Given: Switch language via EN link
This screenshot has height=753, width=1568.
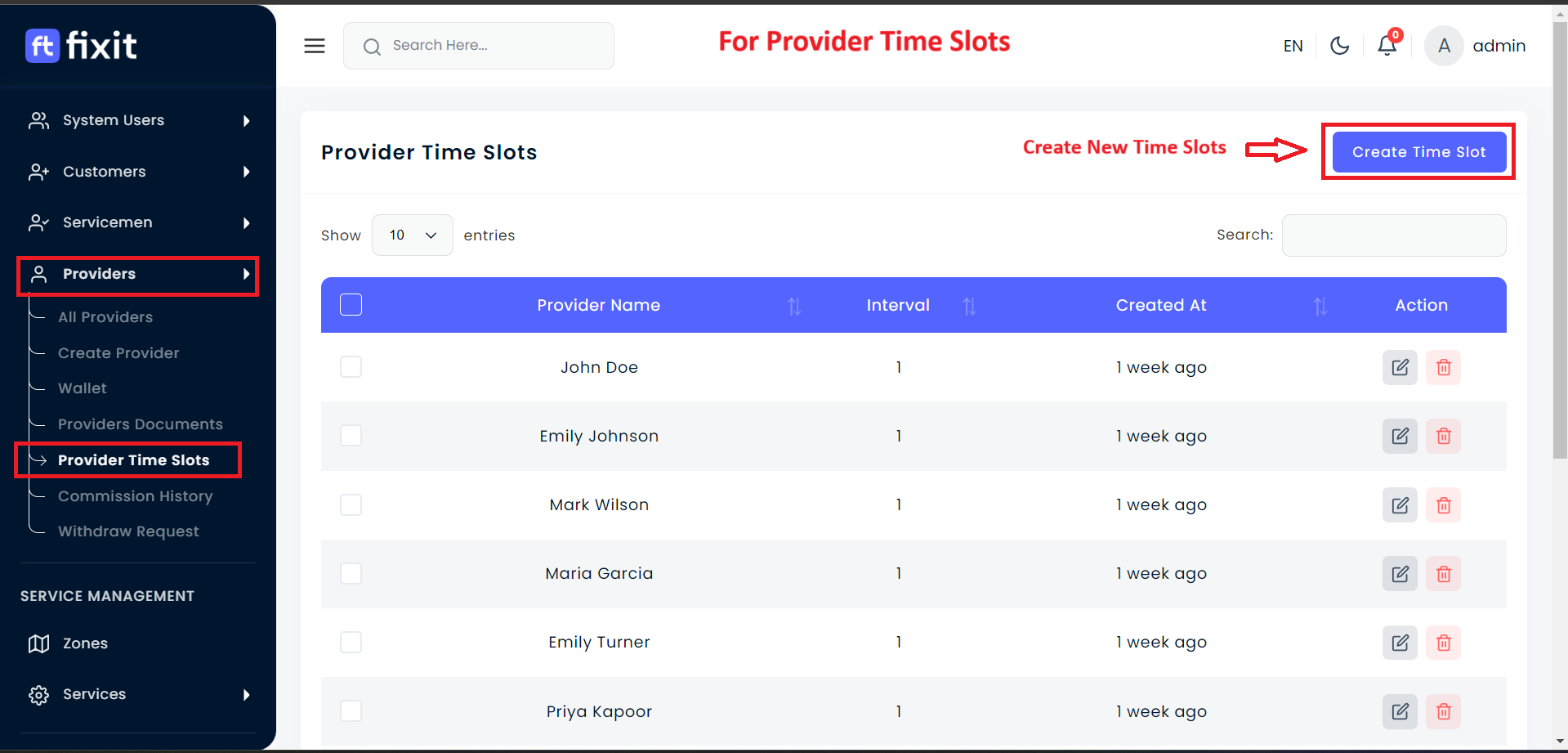Looking at the screenshot, I should [1293, 46].
